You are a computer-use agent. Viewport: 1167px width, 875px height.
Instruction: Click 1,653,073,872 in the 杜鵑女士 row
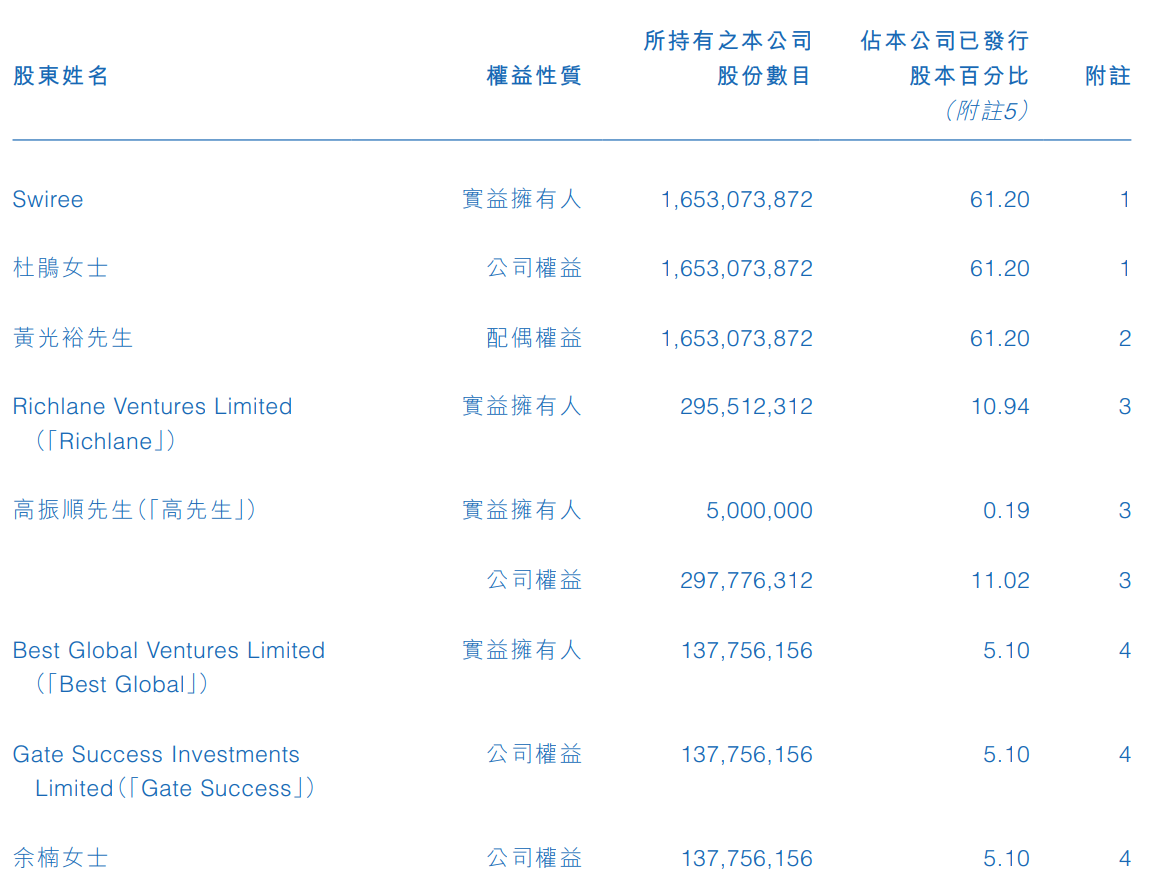click(737, 269)
